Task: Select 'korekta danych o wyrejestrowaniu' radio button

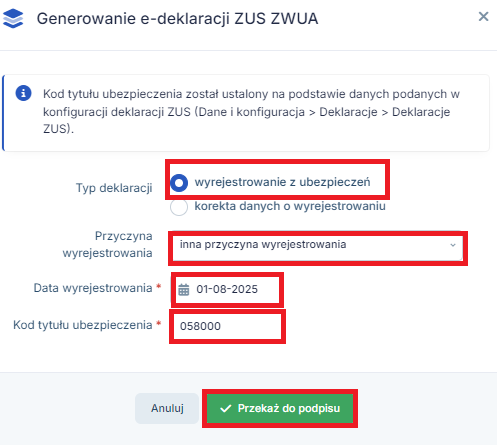Action: (x=179, y=207)
